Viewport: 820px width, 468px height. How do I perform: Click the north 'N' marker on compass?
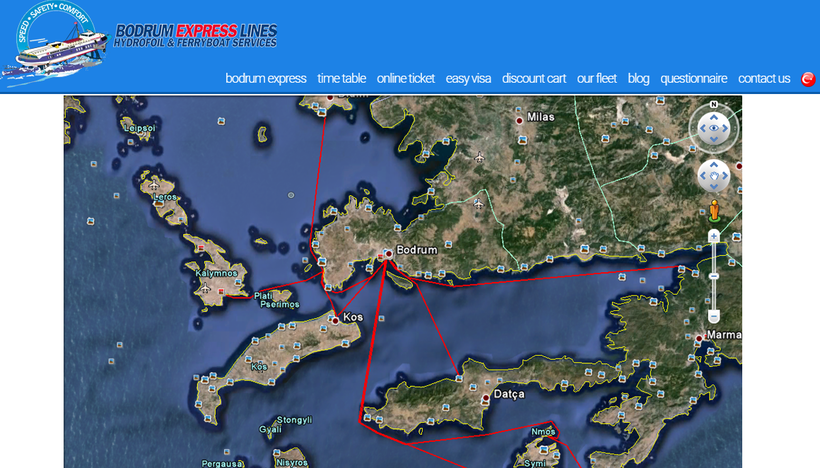pos(713,104)
